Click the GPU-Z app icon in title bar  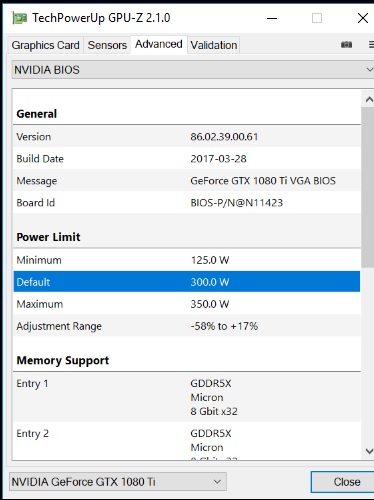tap(19, 18)
